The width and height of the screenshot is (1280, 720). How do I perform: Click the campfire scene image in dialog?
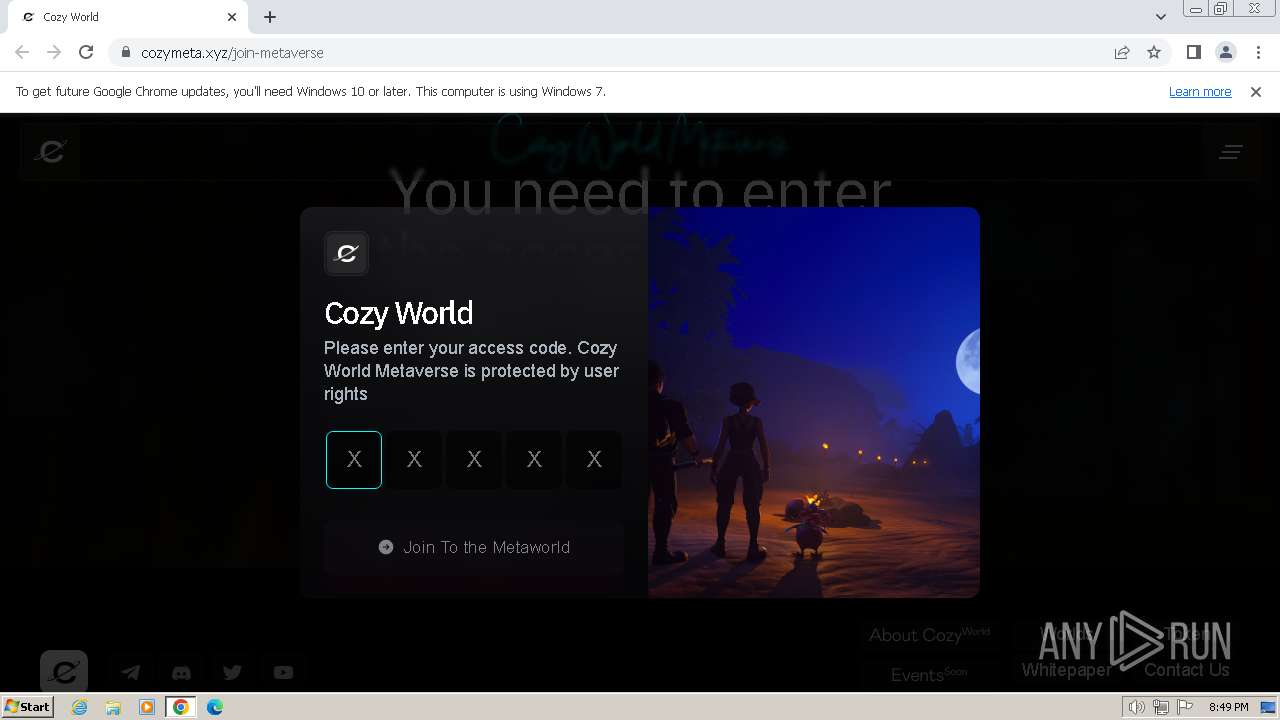tap(814, 402)
